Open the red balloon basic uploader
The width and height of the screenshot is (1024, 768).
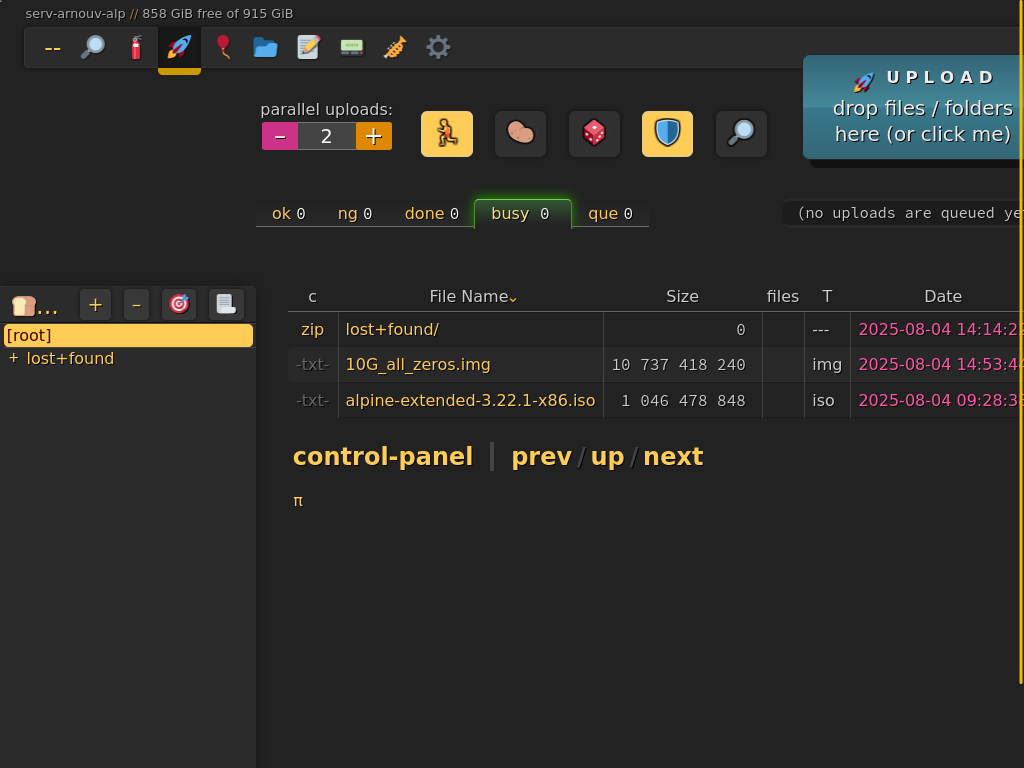tap(222, 47)
